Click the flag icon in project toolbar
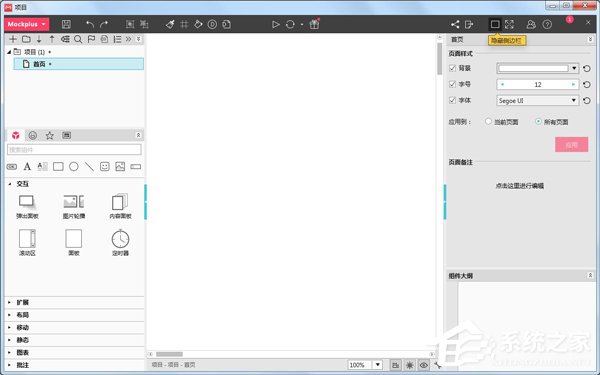 click(x=91, y=39)
